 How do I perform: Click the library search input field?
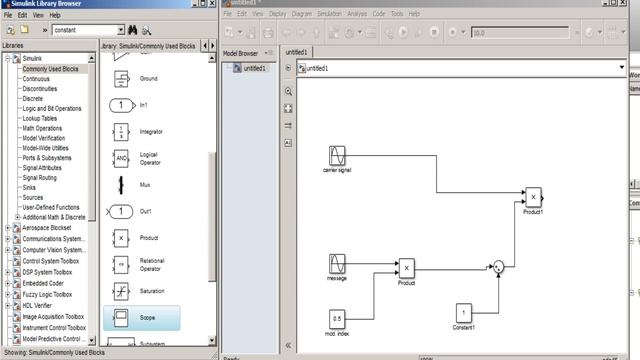(85, 30)
